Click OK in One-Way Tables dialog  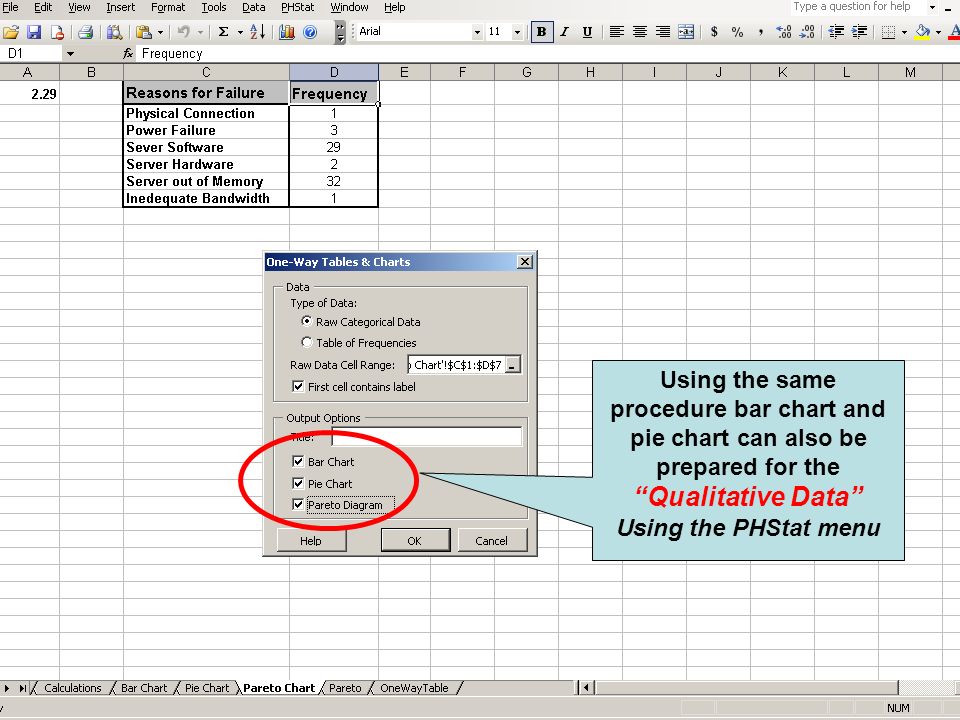(x=414, y=541)
